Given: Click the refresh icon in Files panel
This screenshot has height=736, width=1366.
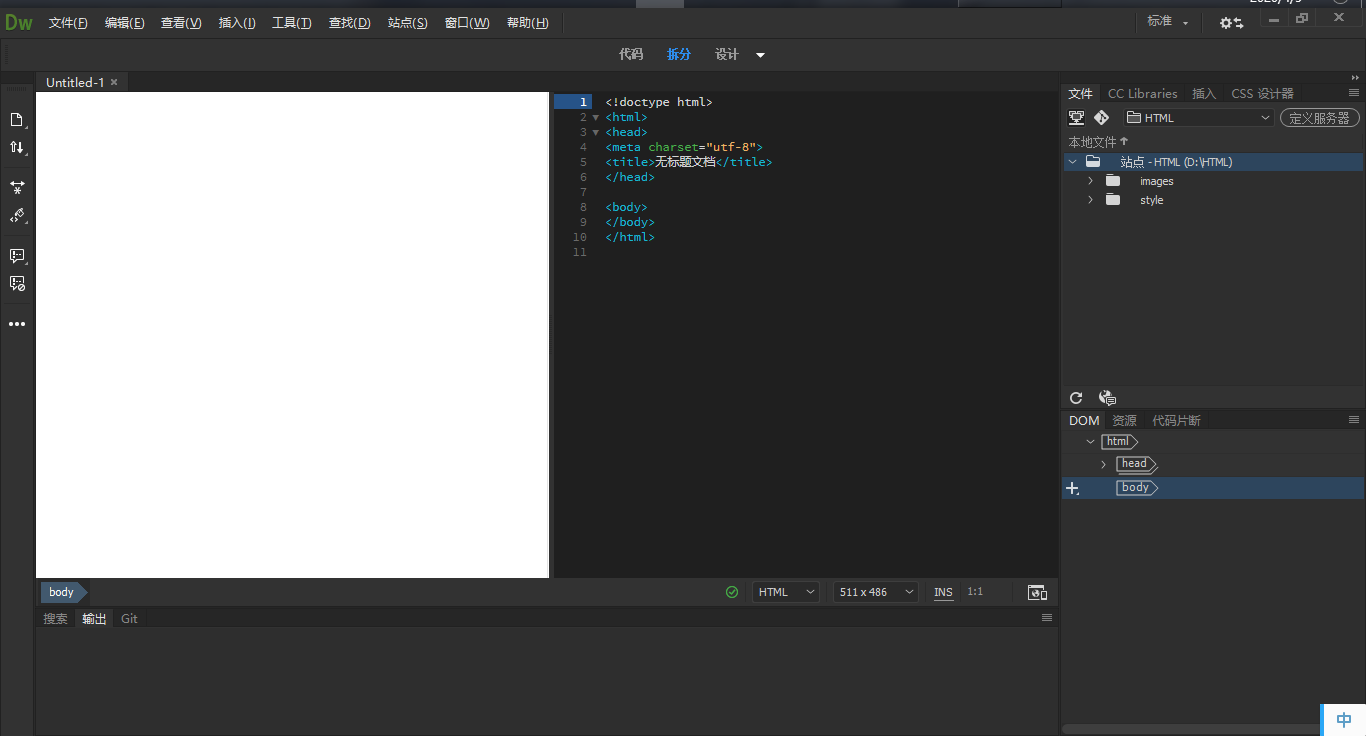Looking at the screenshot, I should pyautogui.click(x=1076, y=398).
